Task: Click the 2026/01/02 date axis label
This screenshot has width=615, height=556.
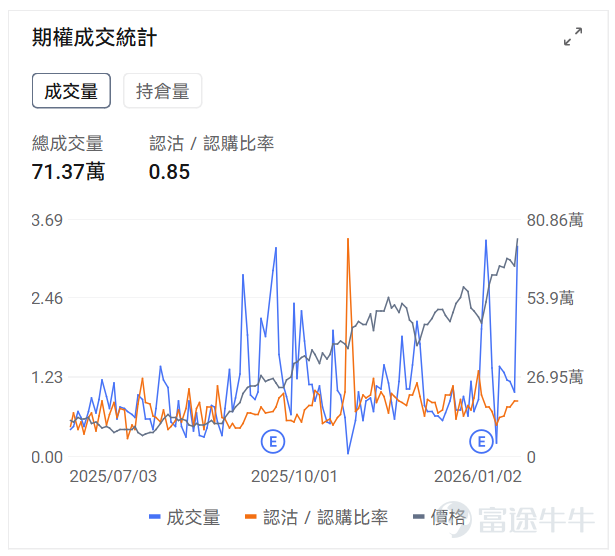Action: click(478, 476)
